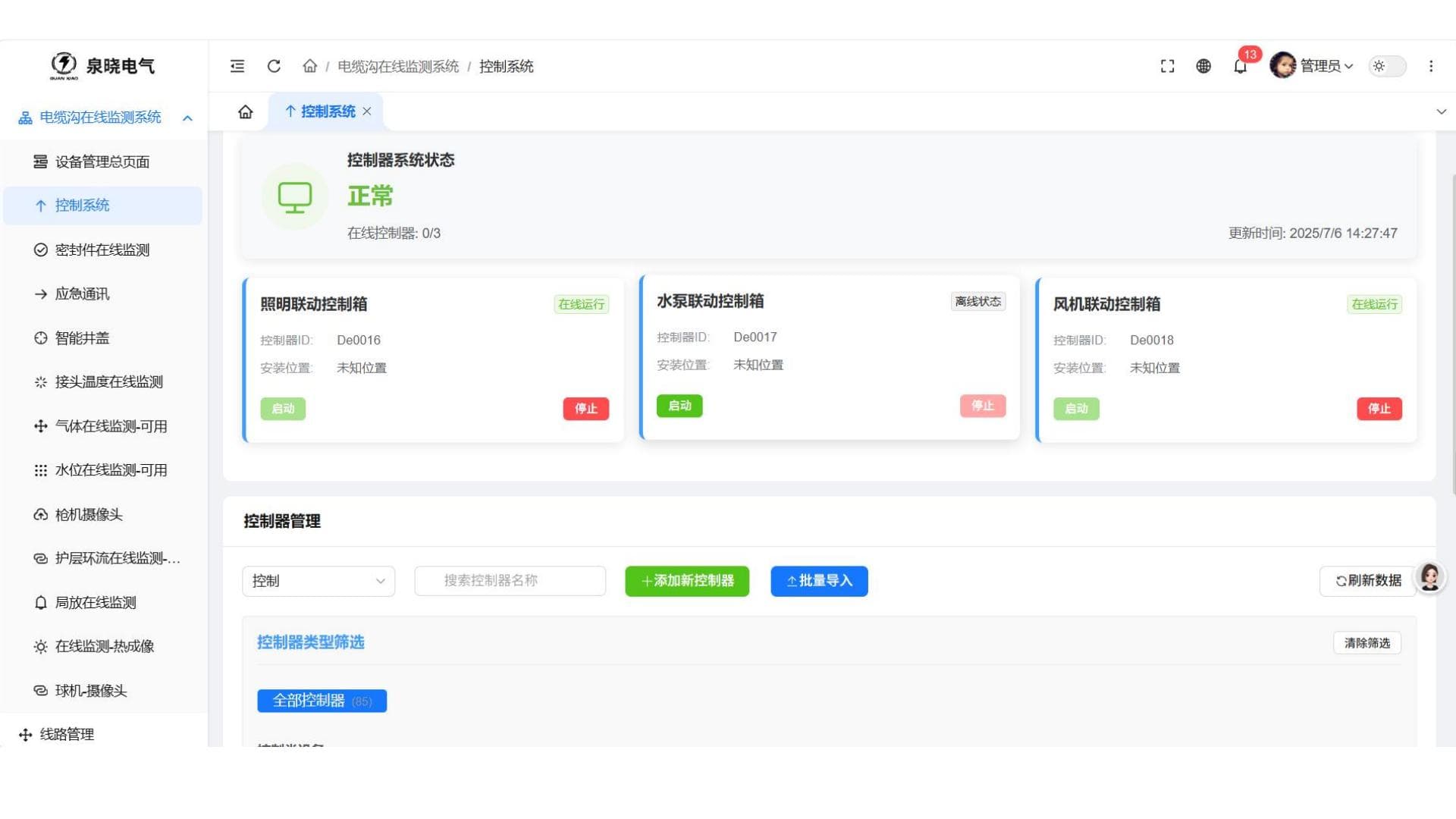Click the 气体在线监测-可用 icon
1456x819 pixels.
tap(40, 426)
